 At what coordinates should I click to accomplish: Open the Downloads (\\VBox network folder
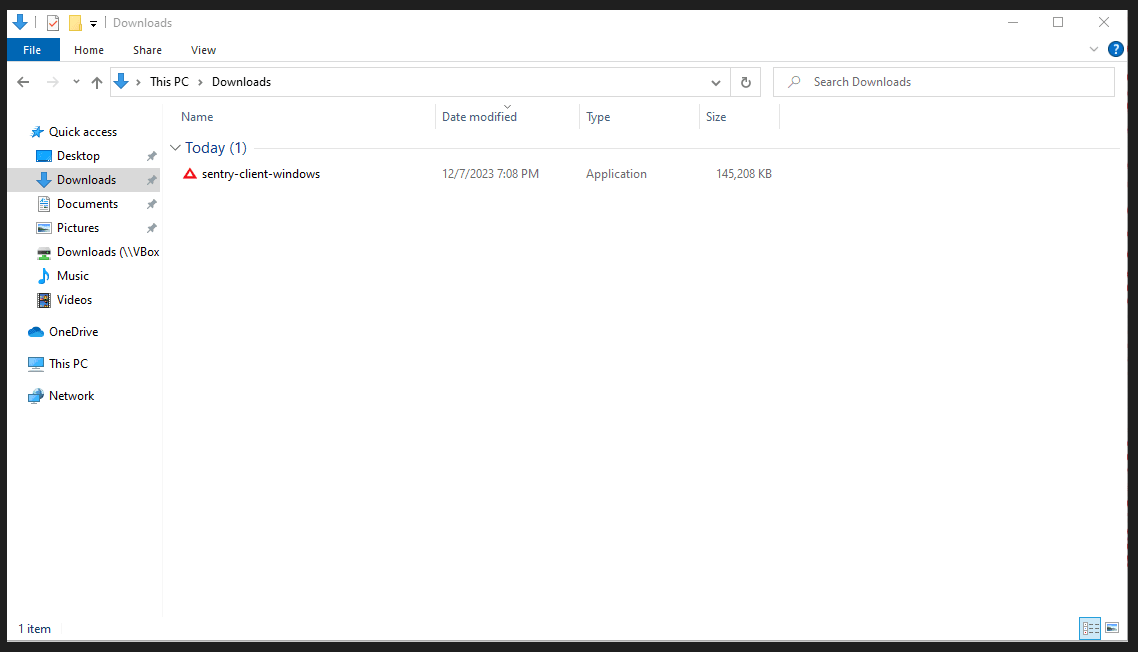[x=108, y=252]
